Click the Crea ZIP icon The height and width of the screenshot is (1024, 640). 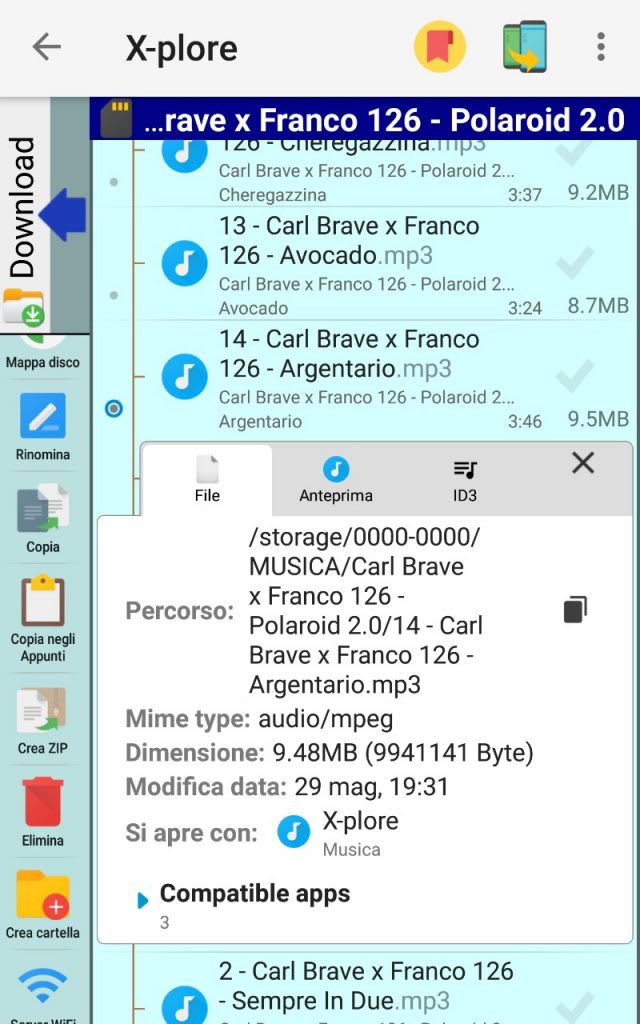point(42,710)
